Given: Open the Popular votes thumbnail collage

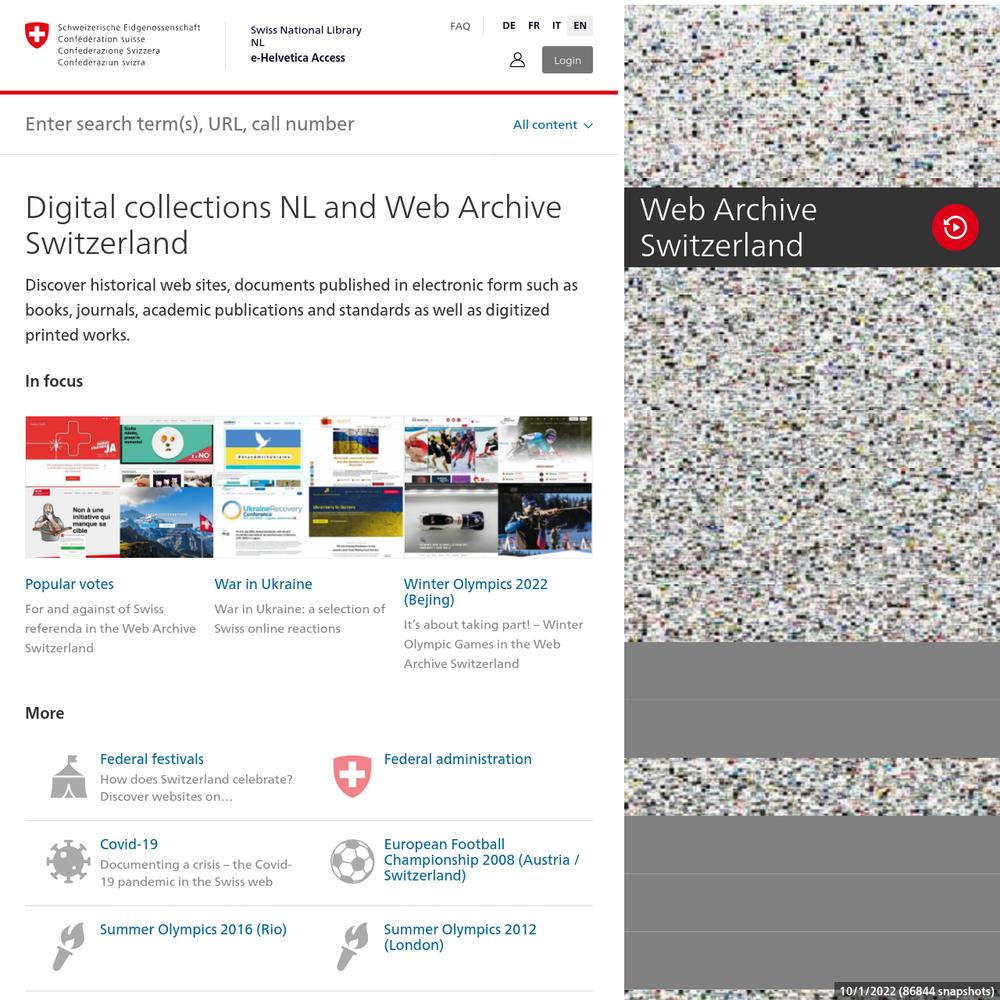Looking at the screenshot, I should pos(119,487).
